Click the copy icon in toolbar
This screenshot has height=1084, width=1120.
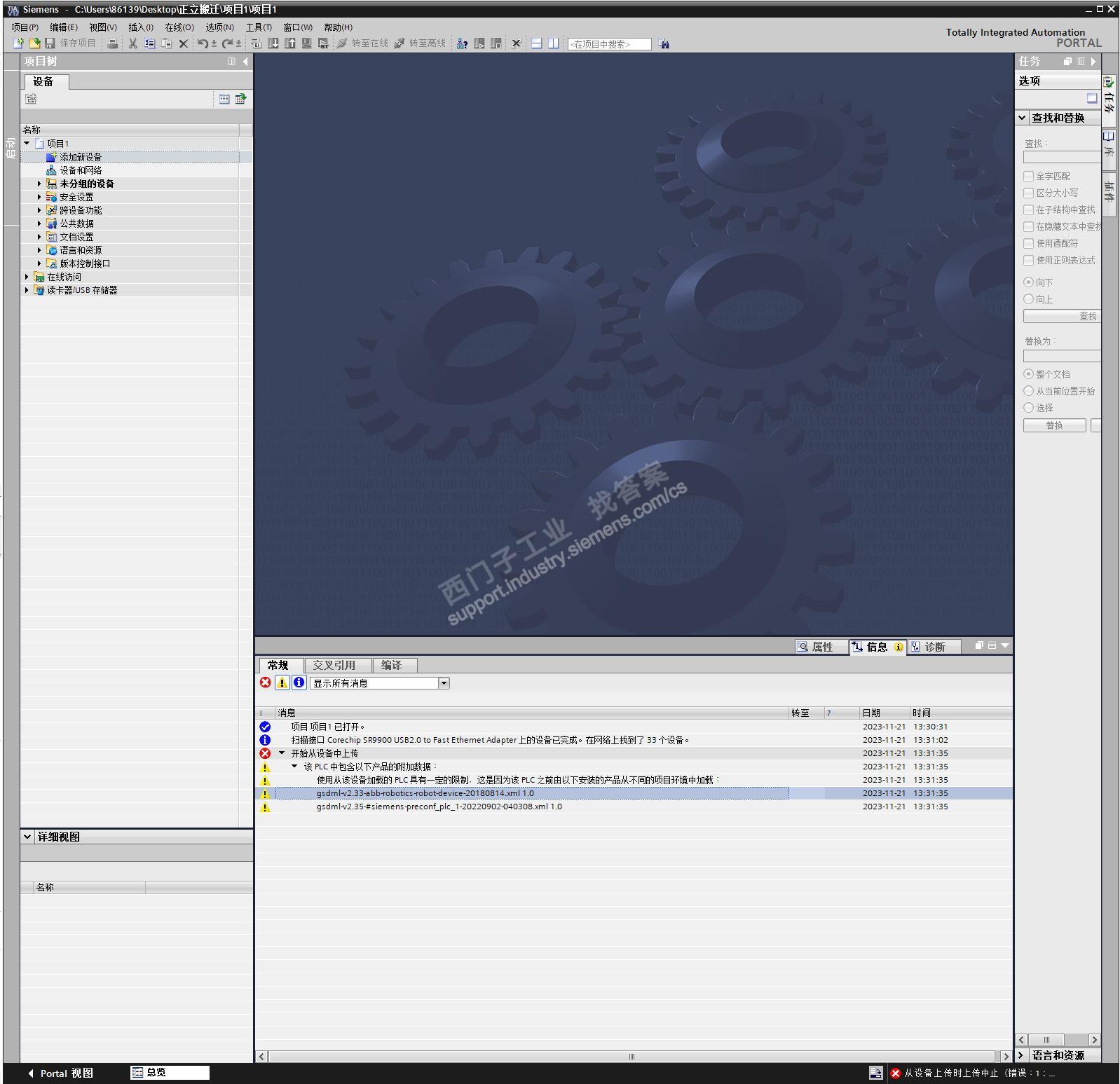[149, 43]
